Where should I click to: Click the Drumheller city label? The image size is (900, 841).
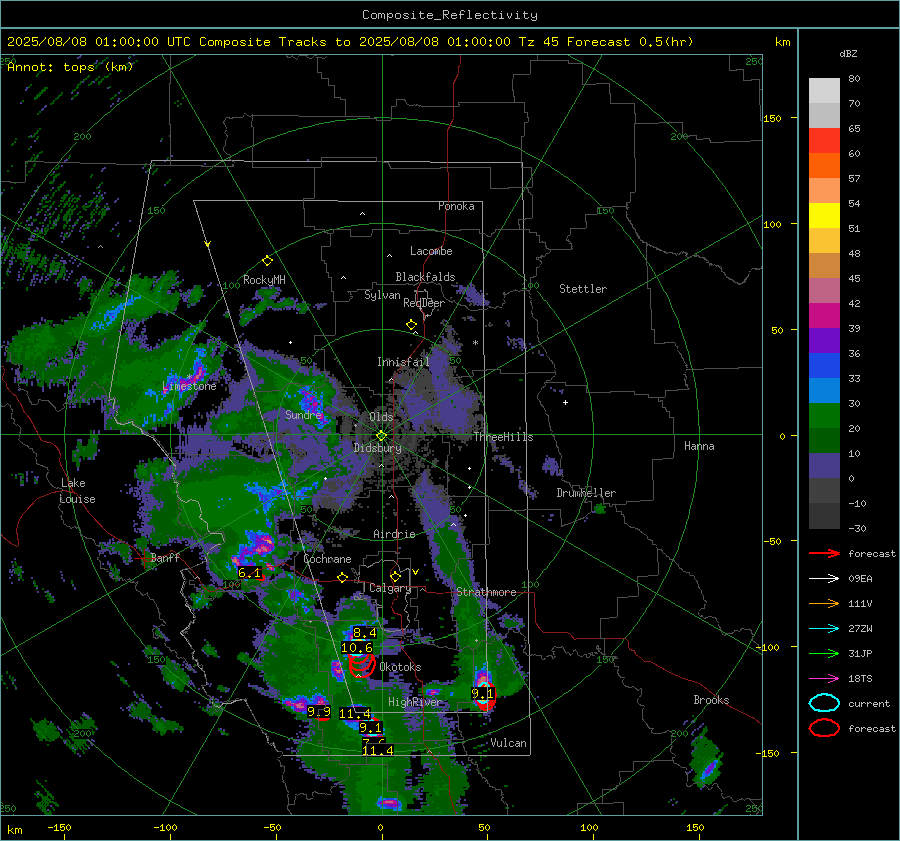586,493
